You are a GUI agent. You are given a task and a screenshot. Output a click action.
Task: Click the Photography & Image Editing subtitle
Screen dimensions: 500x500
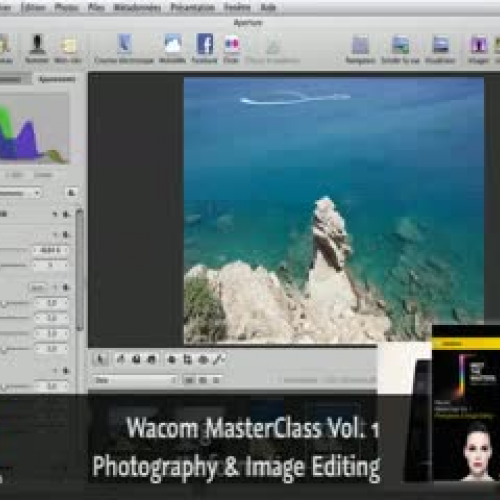[236, 467]
